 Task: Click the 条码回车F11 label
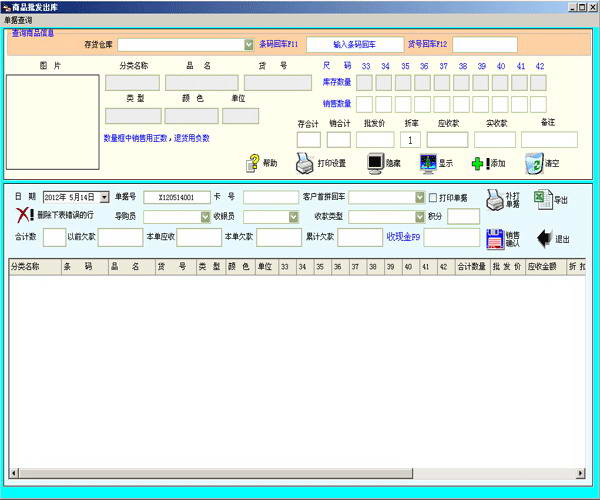point(278,44)
